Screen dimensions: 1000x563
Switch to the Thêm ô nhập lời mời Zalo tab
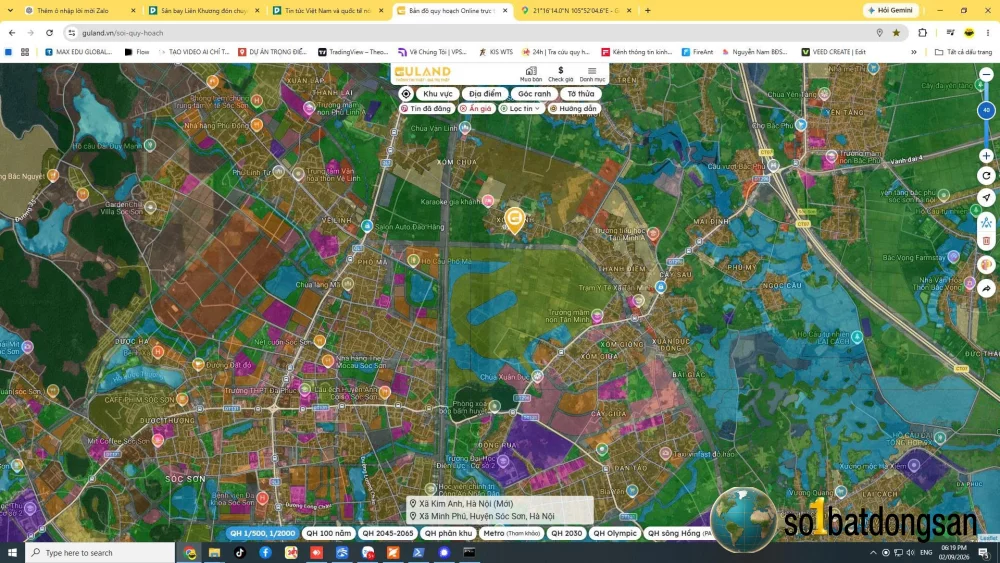click(80, 10)
